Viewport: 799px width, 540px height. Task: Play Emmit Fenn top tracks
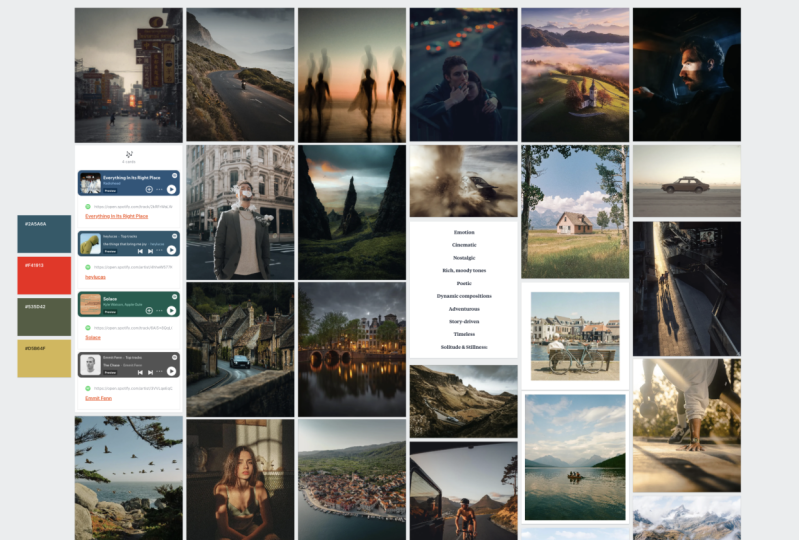tap(171, 371)
